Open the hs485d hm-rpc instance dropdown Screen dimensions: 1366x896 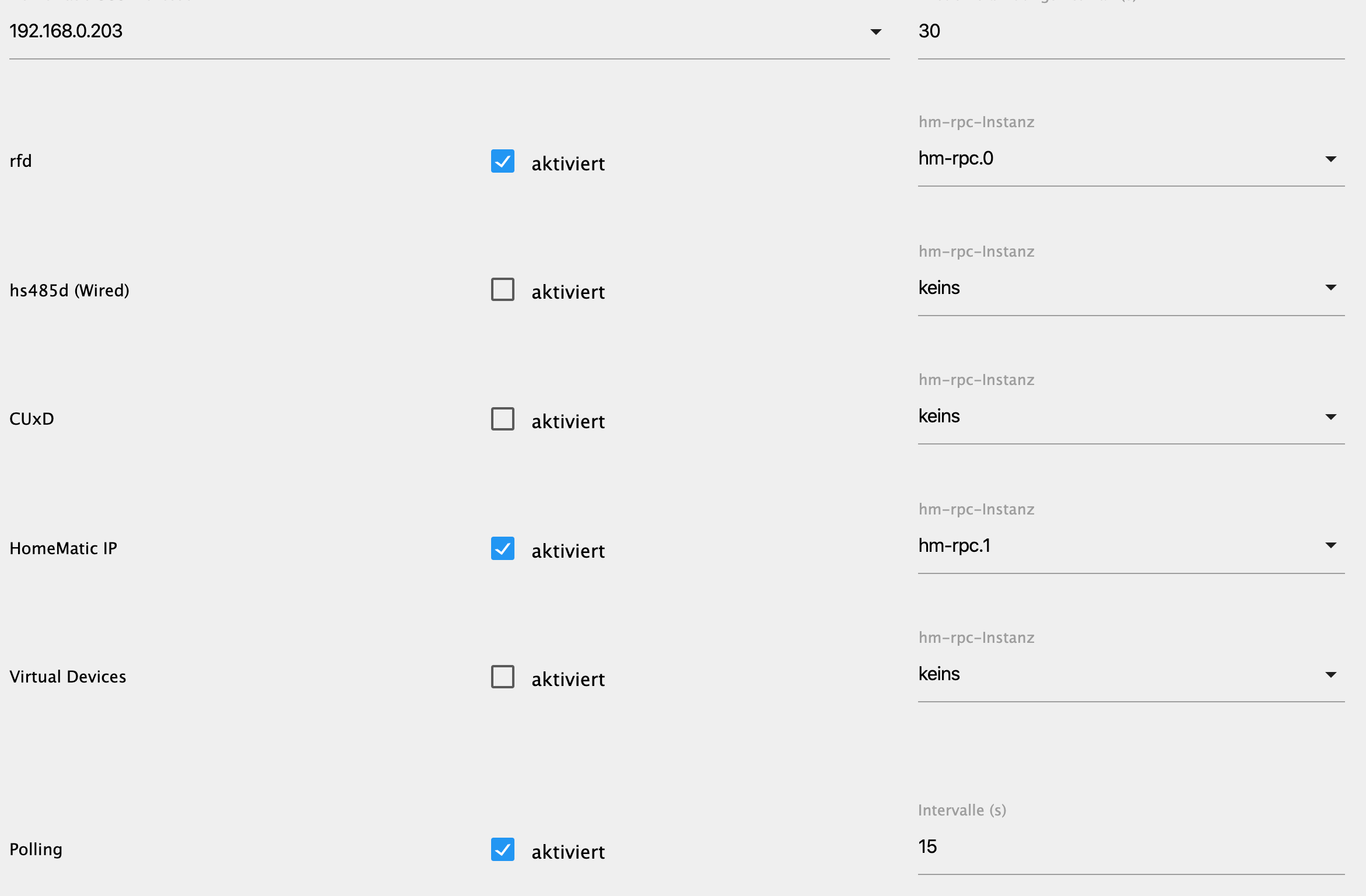tap(1120, 288)
